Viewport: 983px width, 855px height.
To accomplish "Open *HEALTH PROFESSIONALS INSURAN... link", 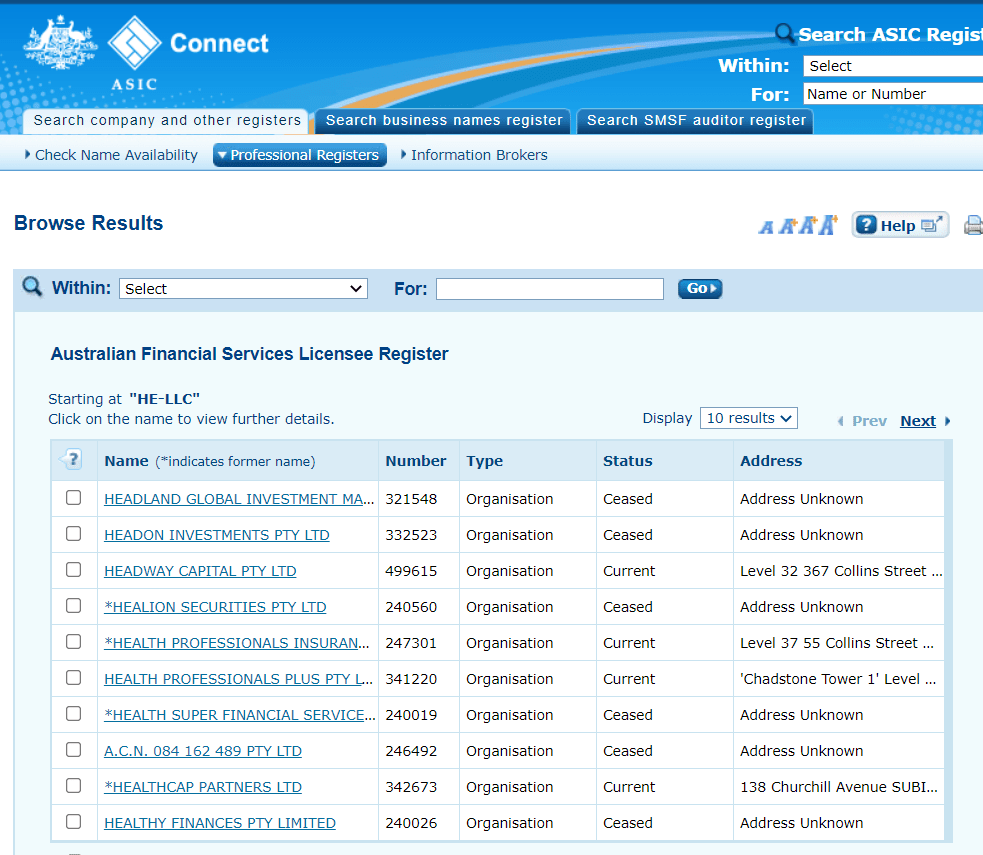I will point(236,643).
